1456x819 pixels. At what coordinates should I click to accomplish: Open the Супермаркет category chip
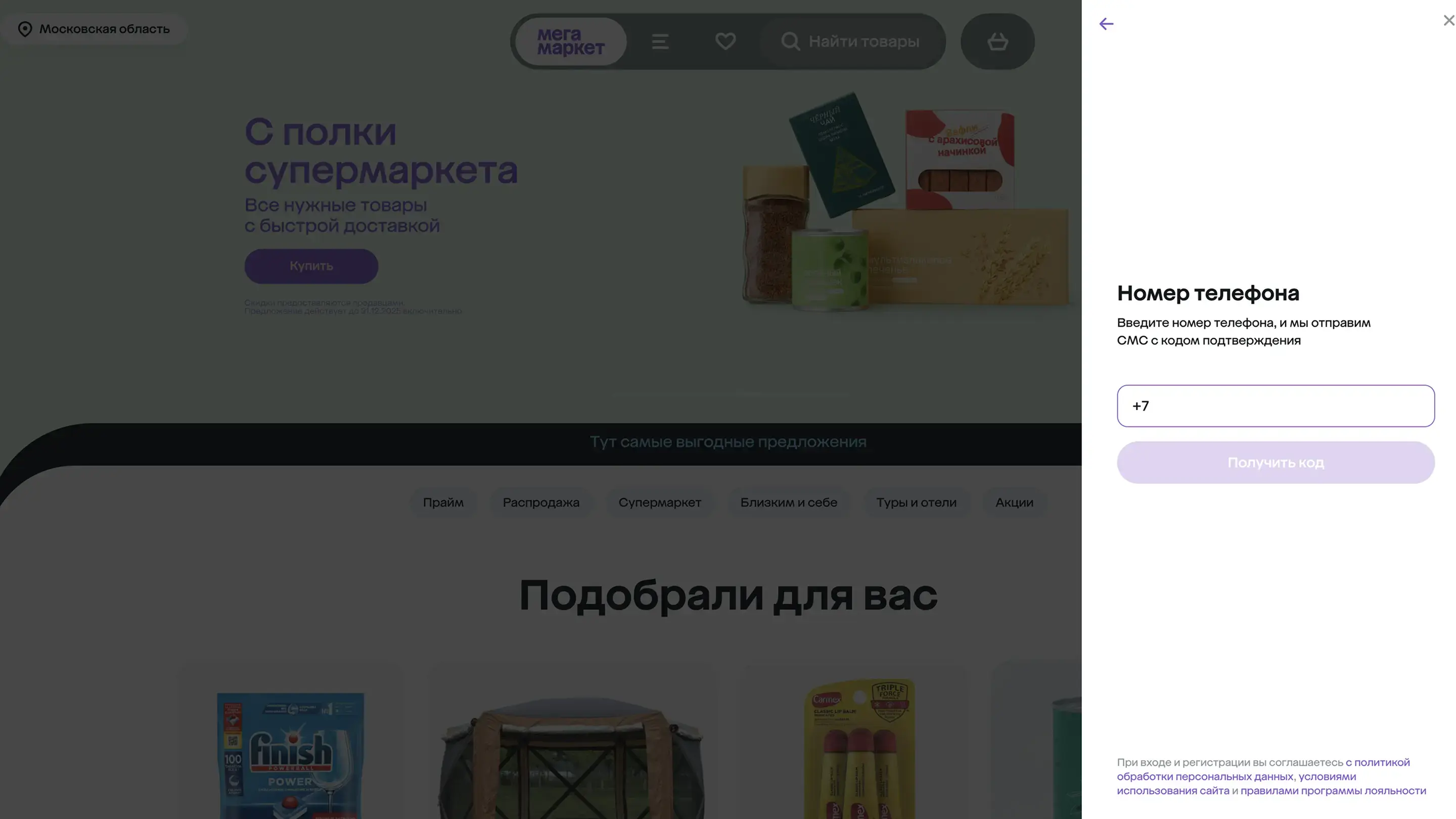(x=660, y=503)
